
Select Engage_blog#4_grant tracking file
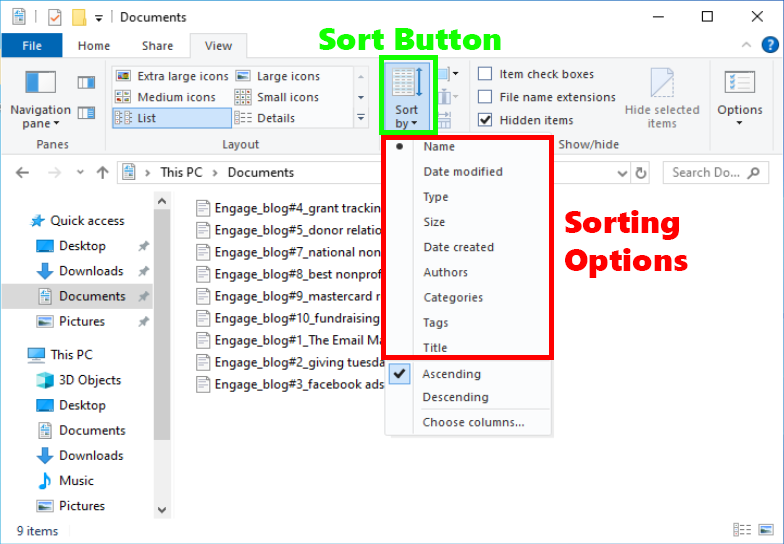click(x=289, y=208)
